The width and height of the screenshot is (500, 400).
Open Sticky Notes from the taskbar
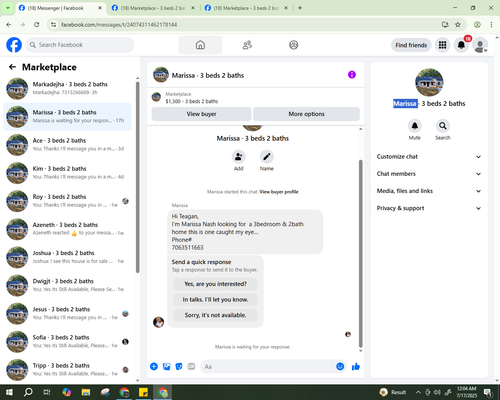(x=143, y=392)
